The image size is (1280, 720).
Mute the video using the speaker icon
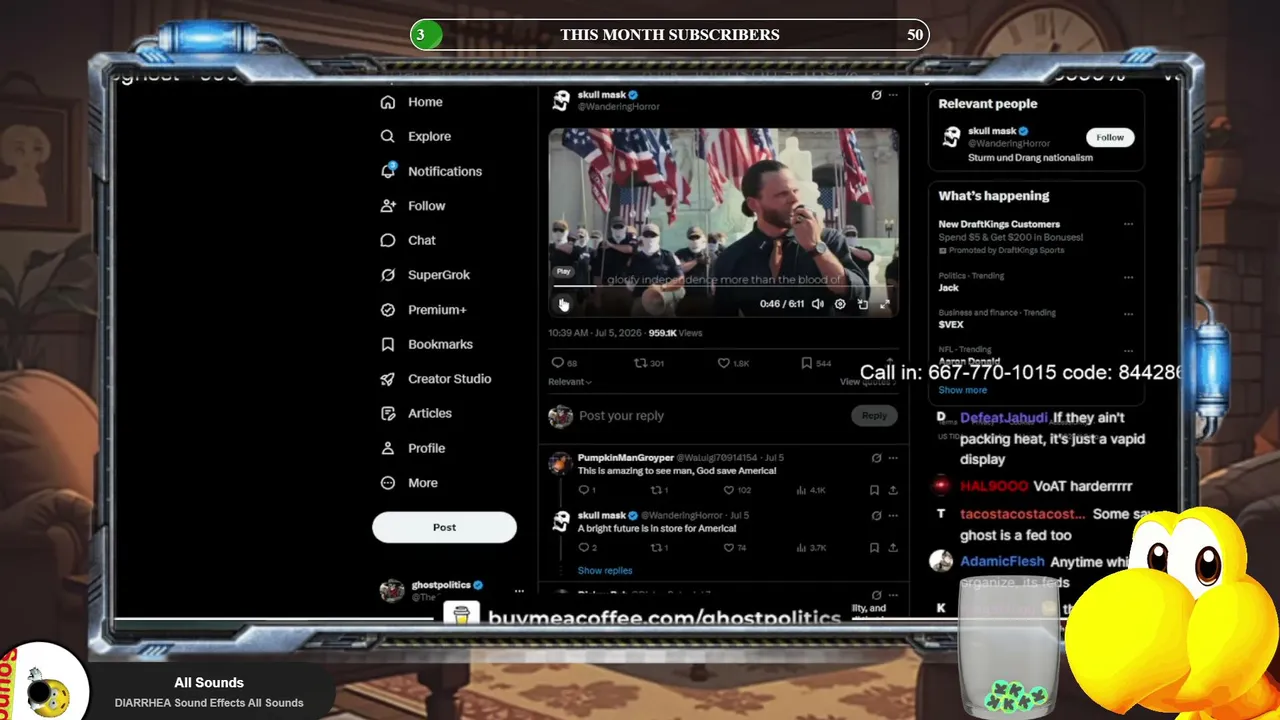(x=818, y=304)
